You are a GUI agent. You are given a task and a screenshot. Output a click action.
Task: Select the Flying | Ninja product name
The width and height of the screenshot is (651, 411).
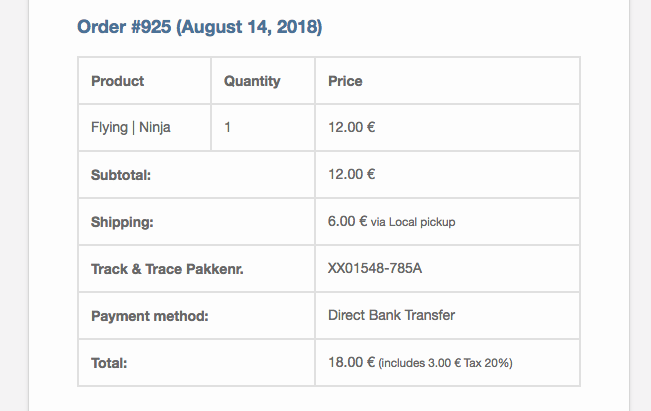(x=130, y=128)
